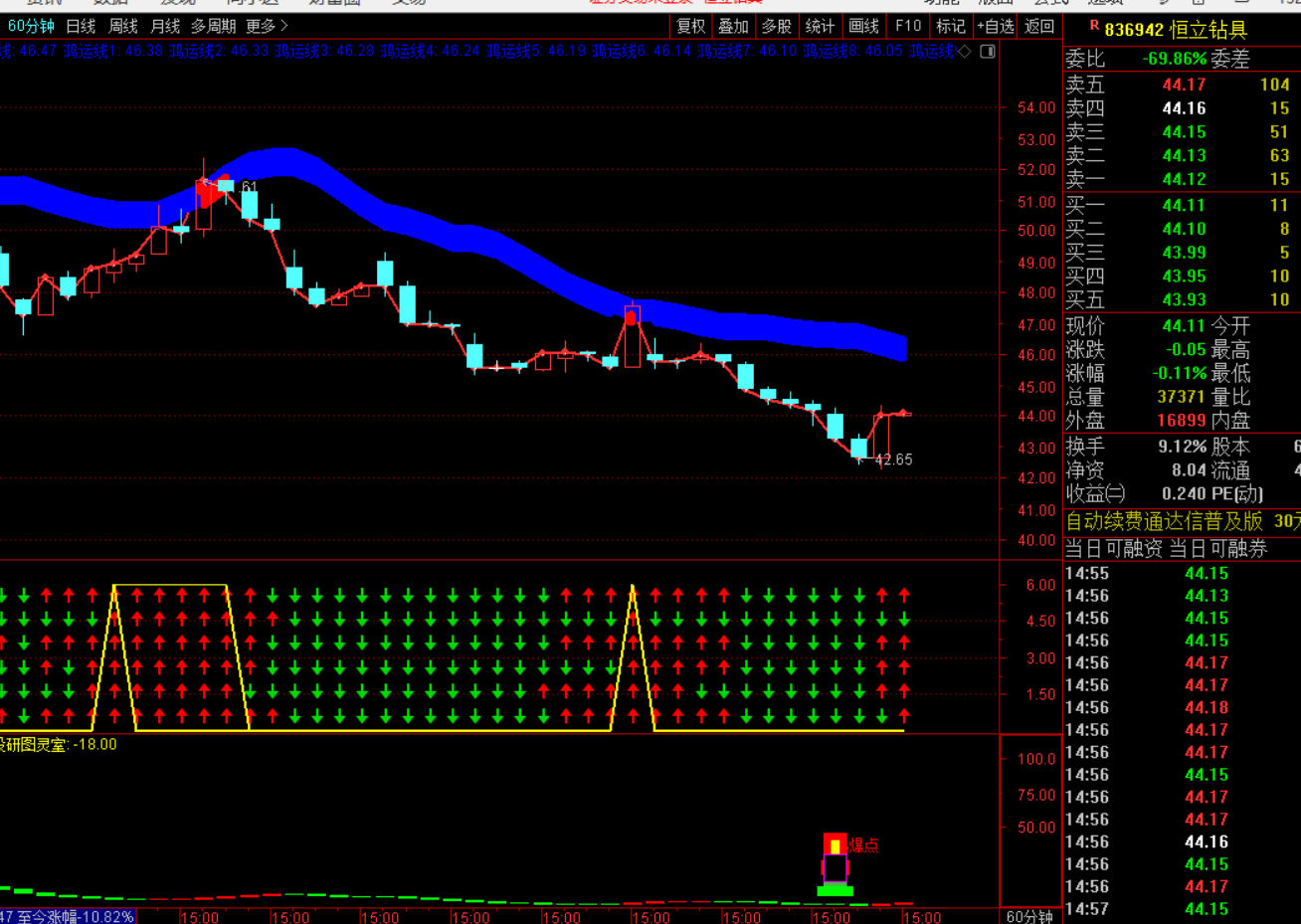Click the 现价 44.11 value
1301x924 pixels.
pos(1184,326)
